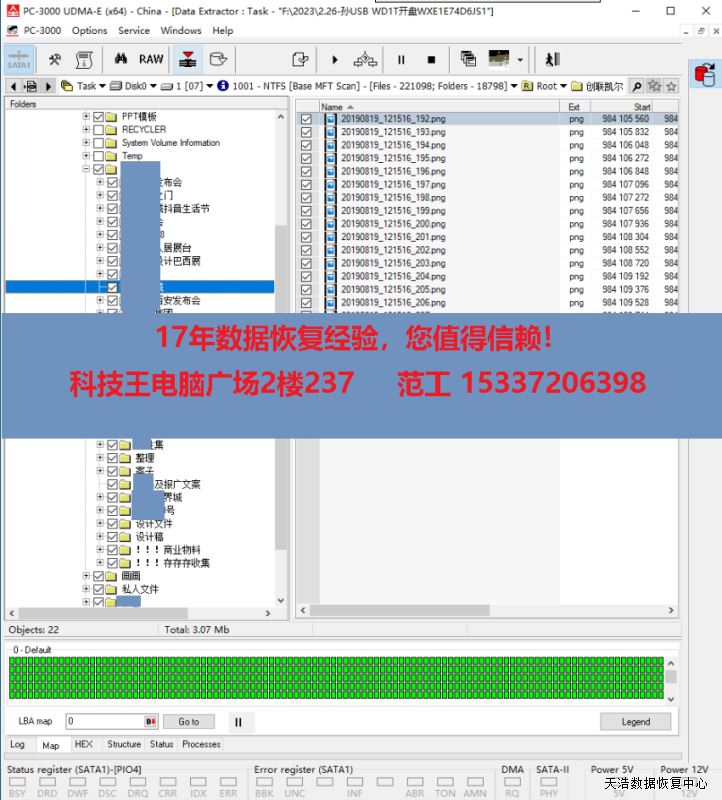Click the Legend button
The image size is (722, 800).
click(x=635, y=721)
